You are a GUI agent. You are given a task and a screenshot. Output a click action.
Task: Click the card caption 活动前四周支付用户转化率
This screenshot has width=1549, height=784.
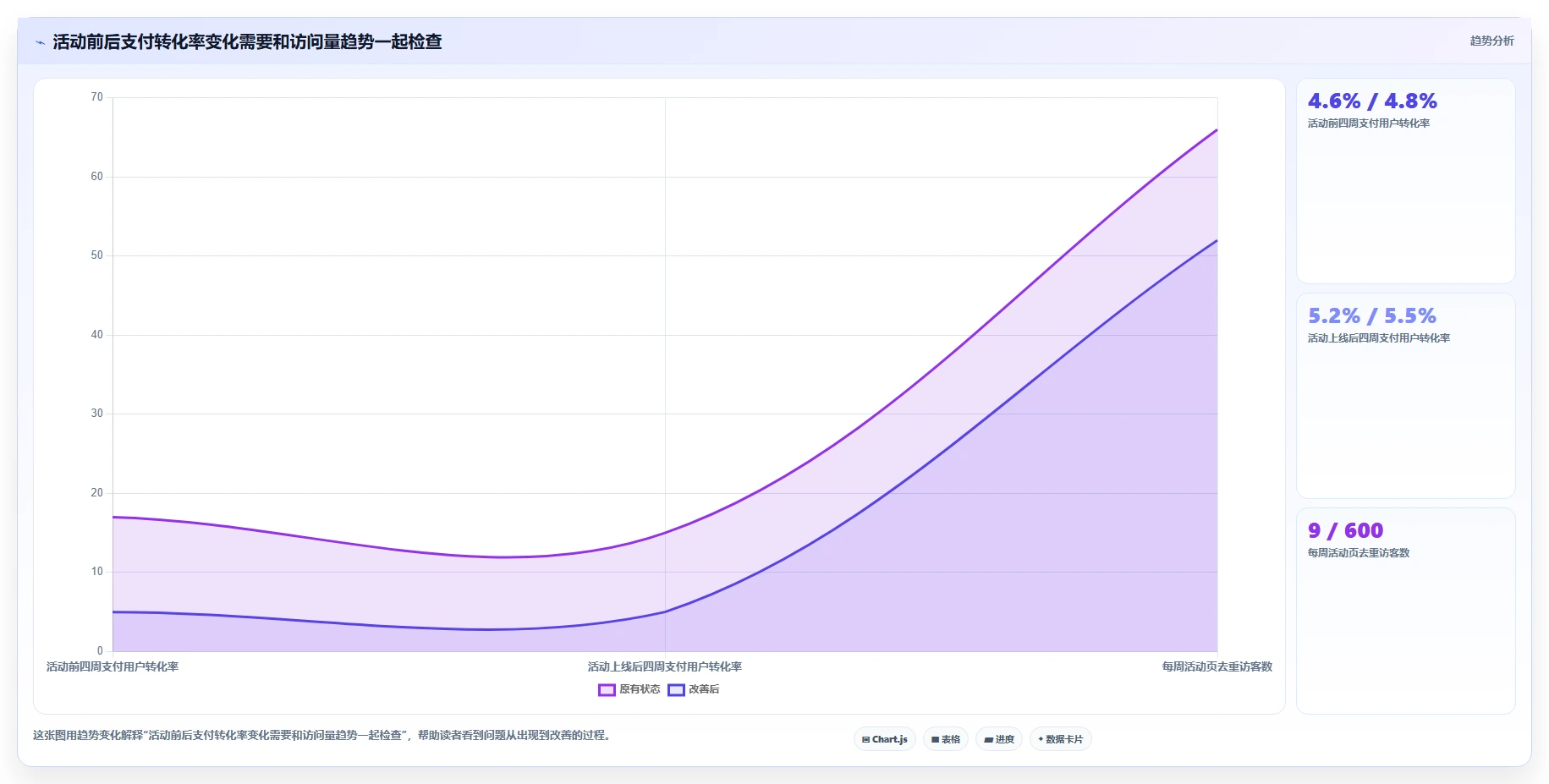tap(1369, 123)
